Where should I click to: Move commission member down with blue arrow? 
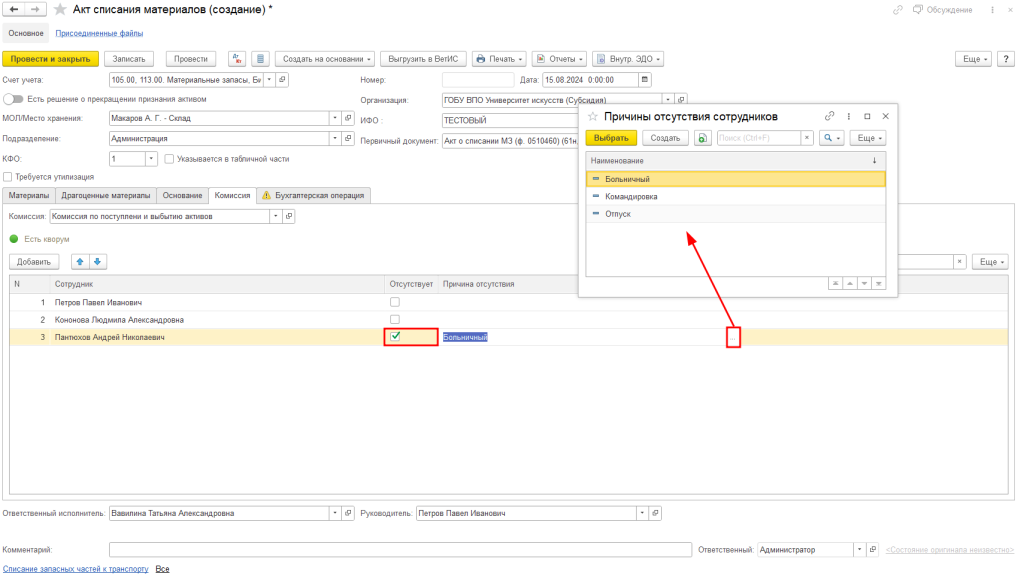97,262
